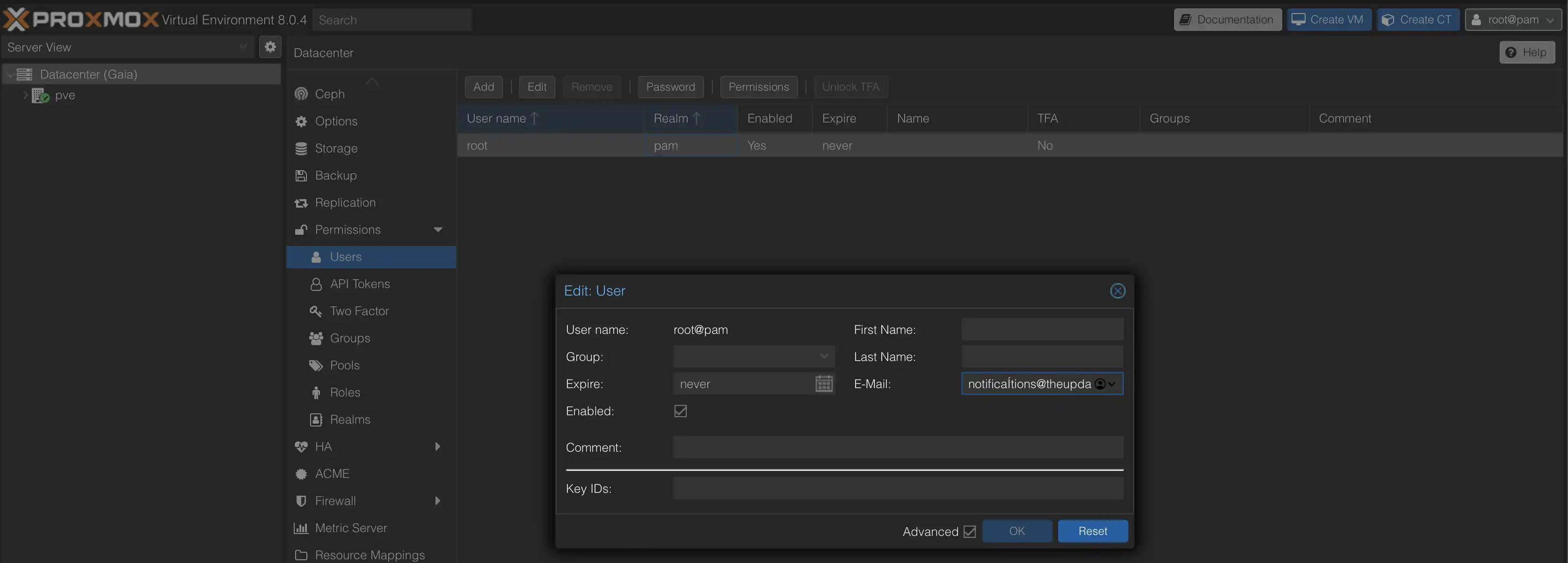Open the ACME certificate icon
Screen dimensions: 1568x563
pos(301,474)
